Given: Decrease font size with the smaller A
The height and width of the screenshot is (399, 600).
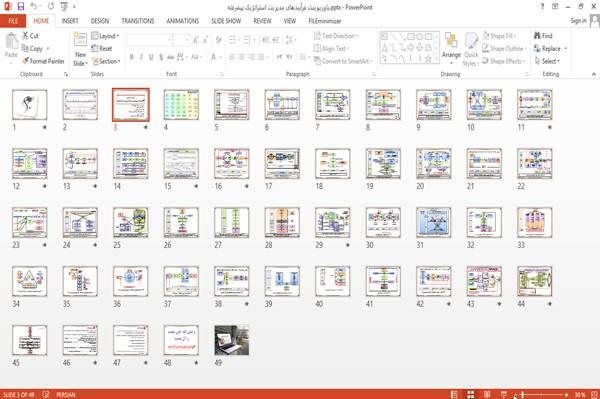Looking at the screenshot, I should click(206, 40).
